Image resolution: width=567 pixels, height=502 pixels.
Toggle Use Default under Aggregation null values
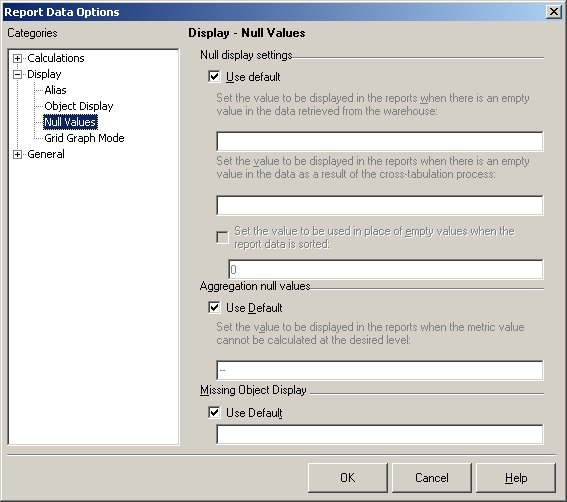click(214, 308)
